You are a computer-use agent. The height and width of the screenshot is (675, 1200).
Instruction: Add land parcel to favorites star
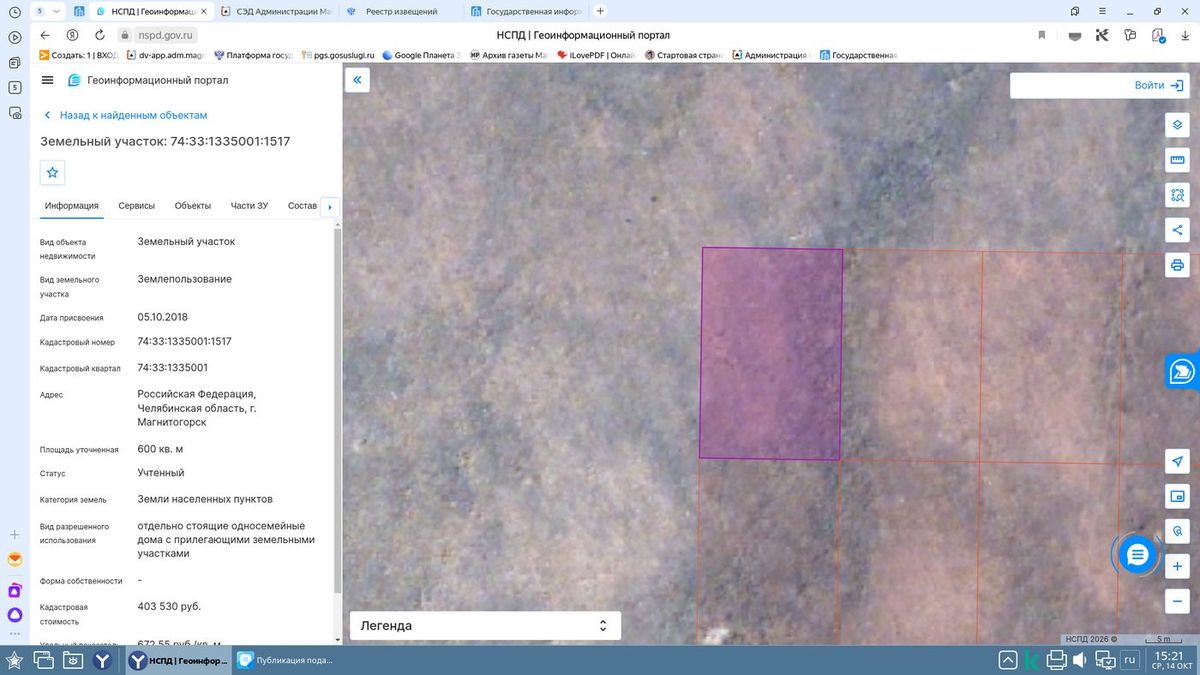pos(53,172)
